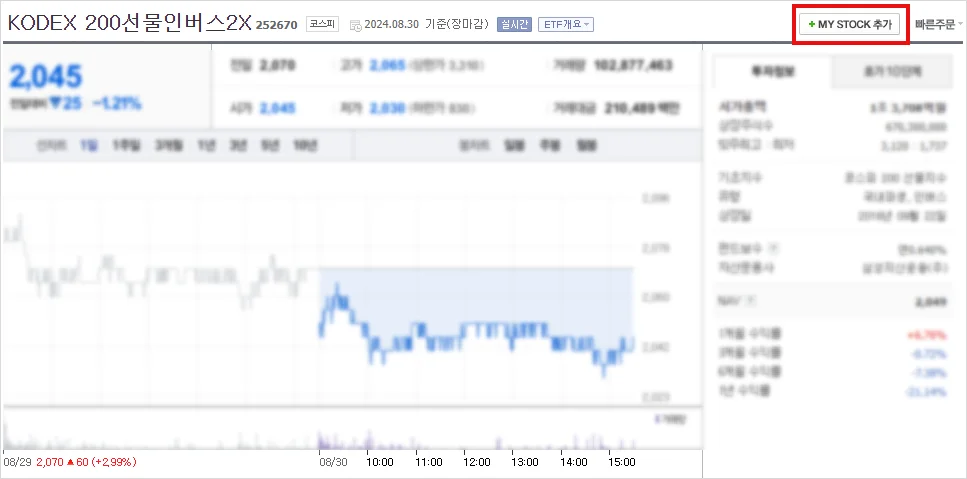Select the 5년 line chart period
967x479 pixels.
[270, 146]
